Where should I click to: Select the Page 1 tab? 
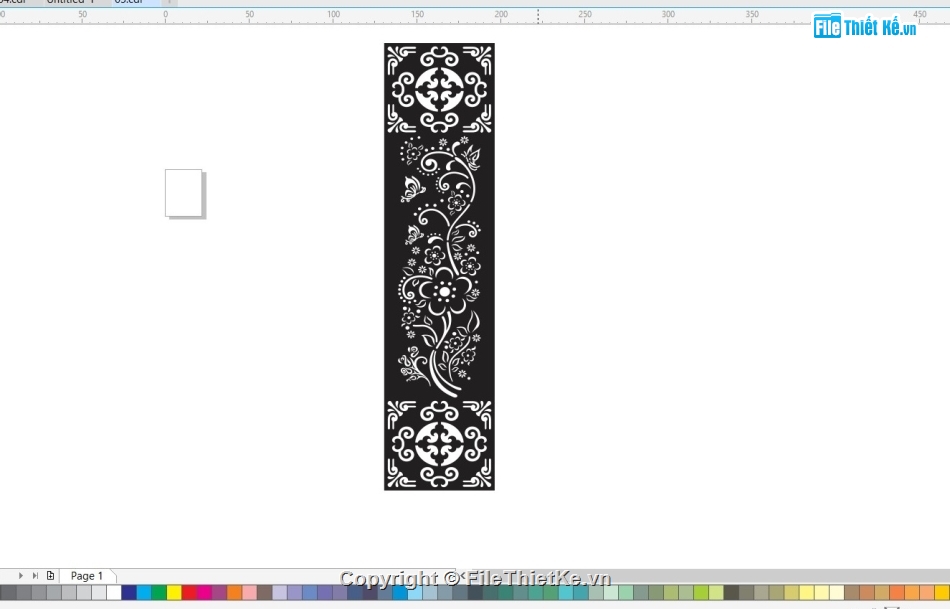point(87,576)
